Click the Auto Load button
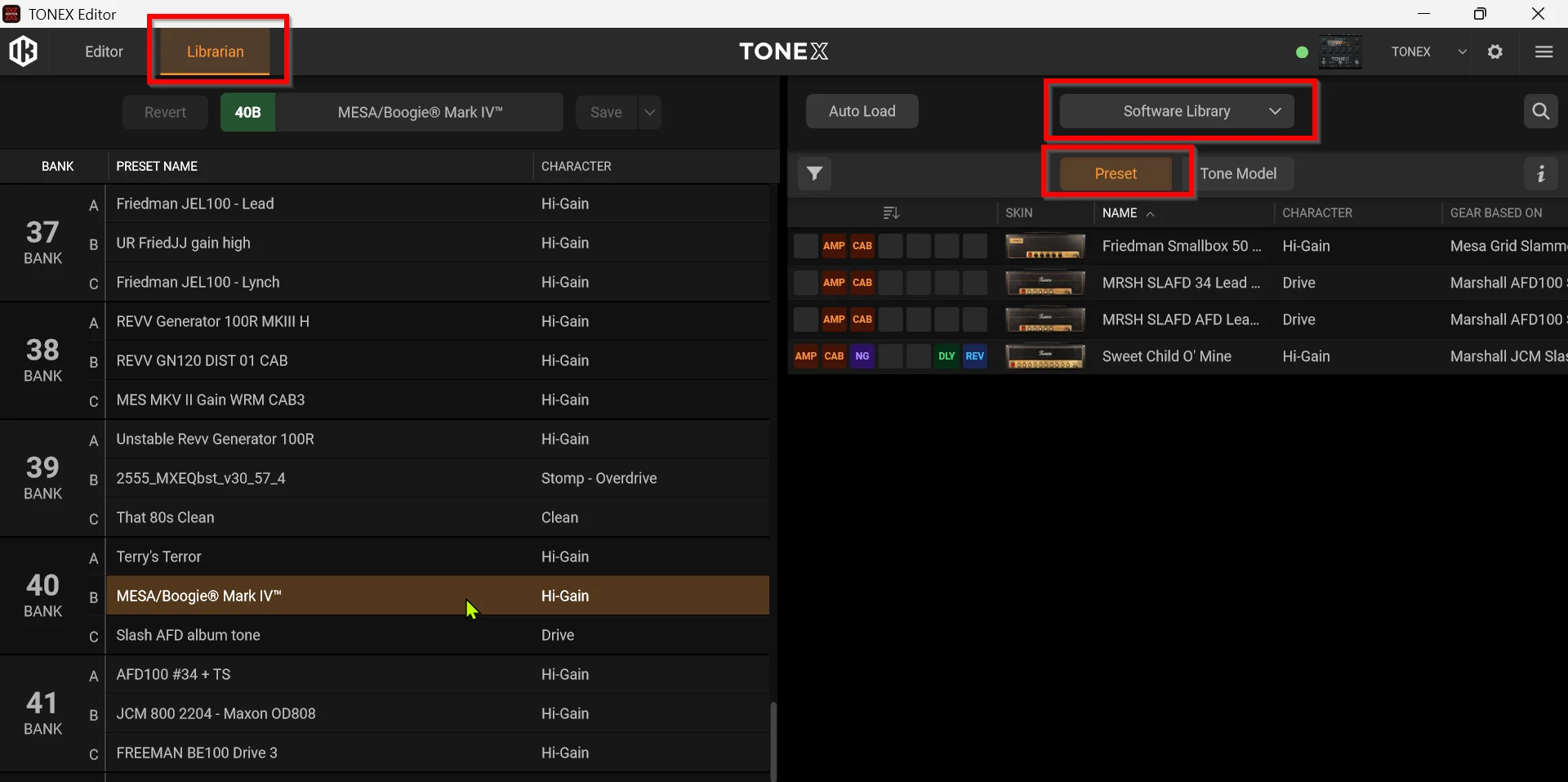Viewport: 1568px width, 782px height. (x=862, y=111)
